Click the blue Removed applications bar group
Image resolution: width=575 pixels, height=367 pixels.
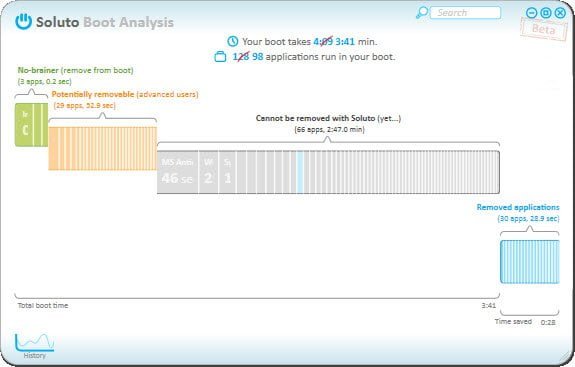(530, 262)
